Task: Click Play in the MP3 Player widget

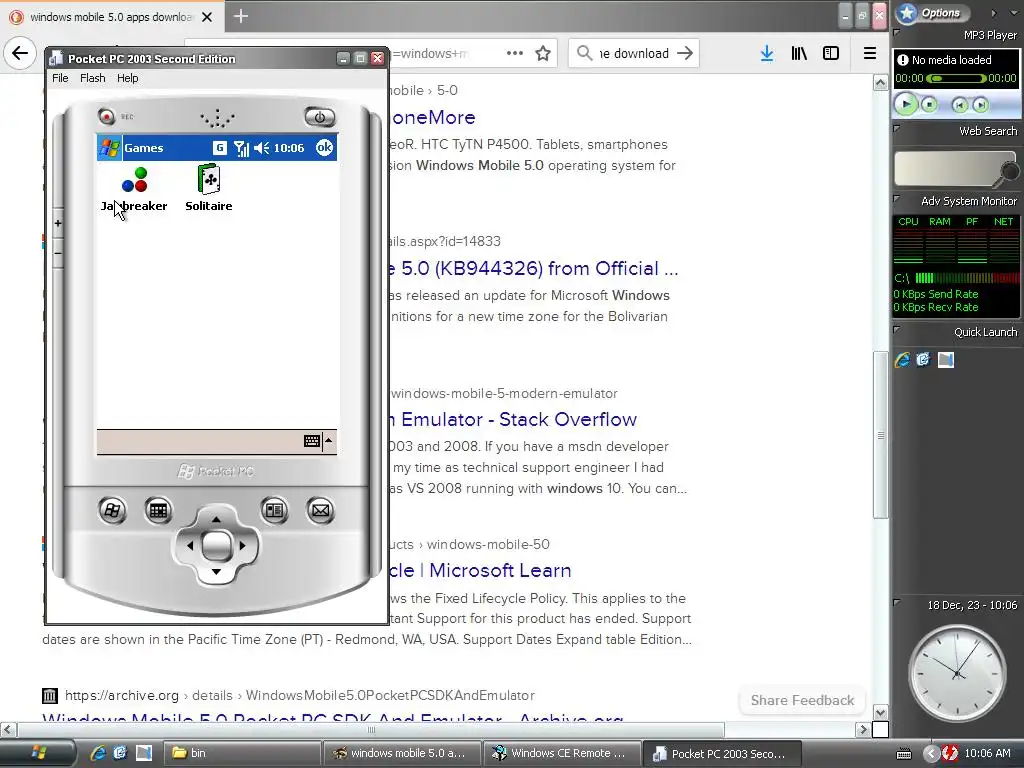Action: 906,104
